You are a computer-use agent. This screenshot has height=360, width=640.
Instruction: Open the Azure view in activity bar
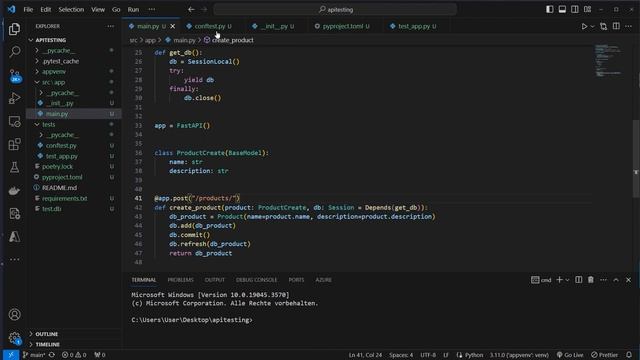(15, 236)
